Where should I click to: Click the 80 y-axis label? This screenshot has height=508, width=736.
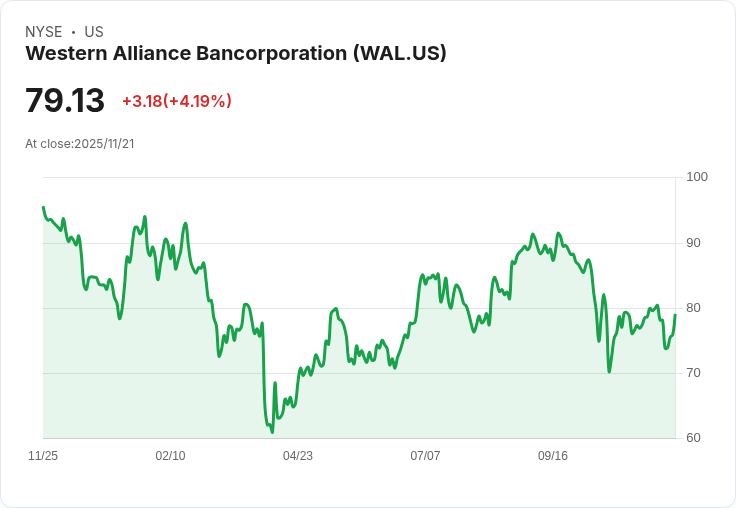694,308
